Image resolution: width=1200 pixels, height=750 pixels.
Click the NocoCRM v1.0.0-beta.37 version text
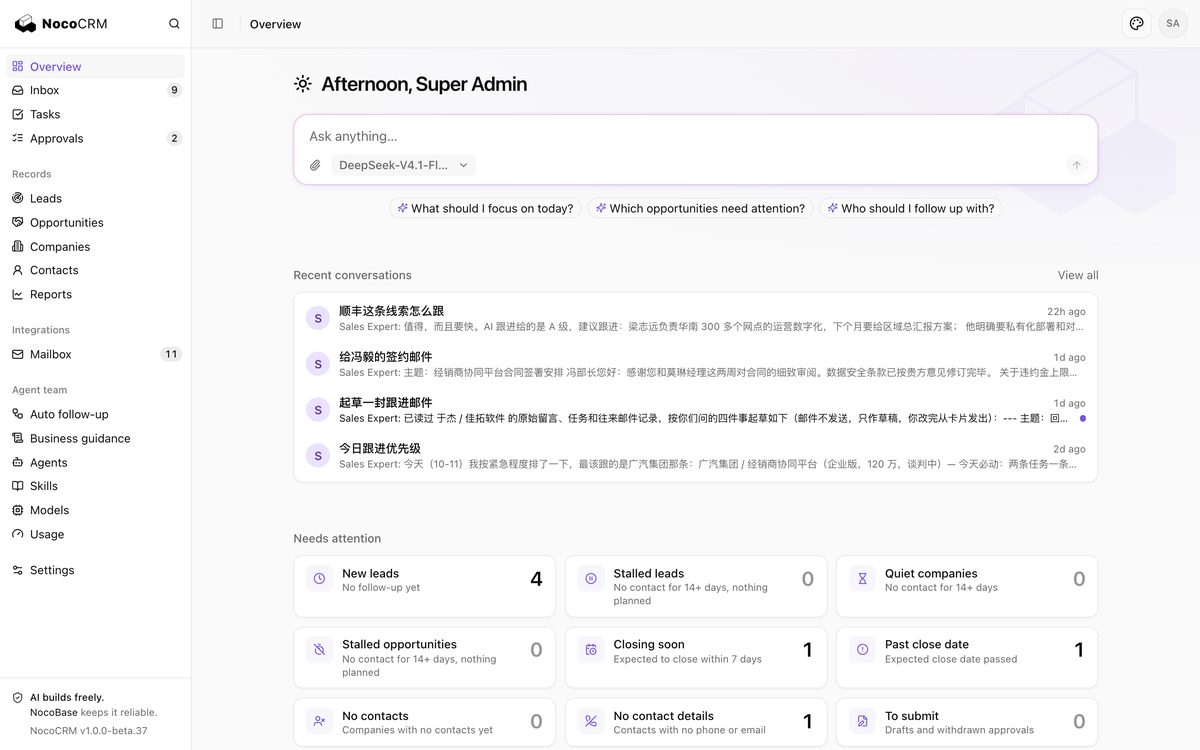(x=89, y=731)
